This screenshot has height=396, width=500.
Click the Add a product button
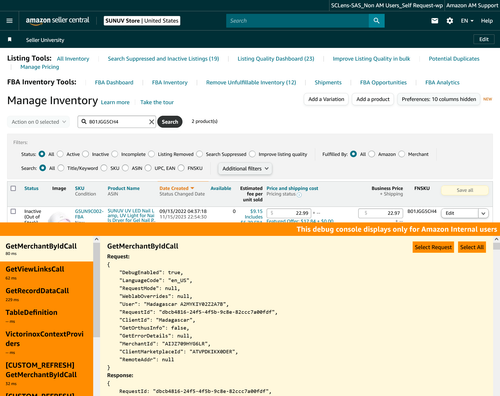pos(373,99)
